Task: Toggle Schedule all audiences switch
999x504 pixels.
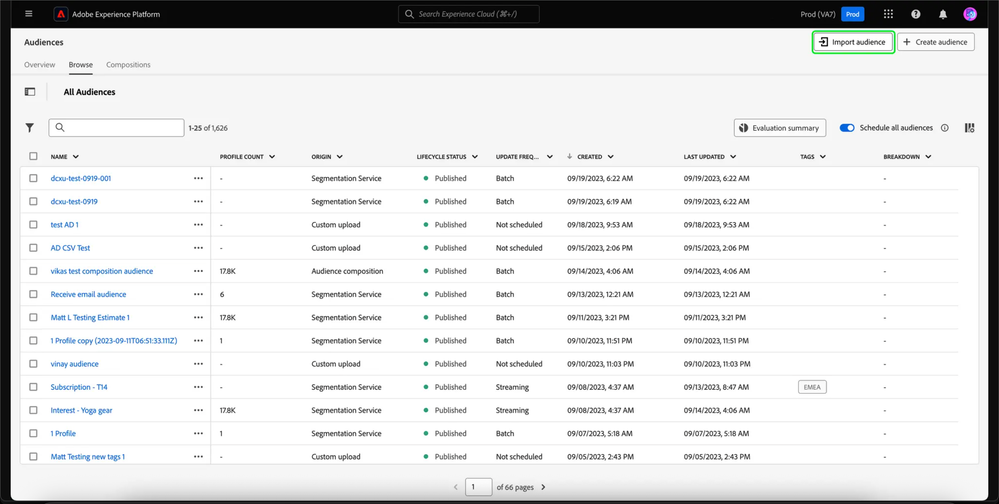Action: (847, 128)
